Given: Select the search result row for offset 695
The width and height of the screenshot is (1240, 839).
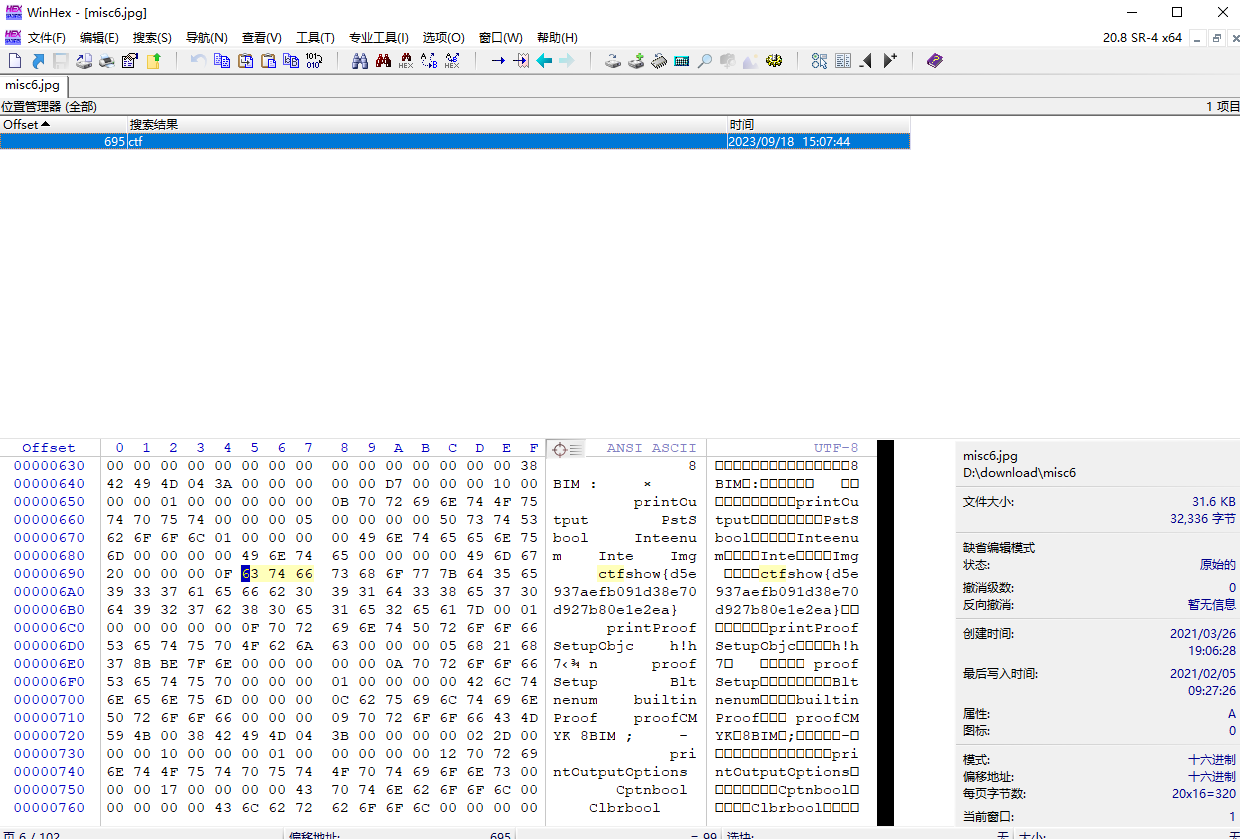Looking at the screenshot, I should click(455, 142).
